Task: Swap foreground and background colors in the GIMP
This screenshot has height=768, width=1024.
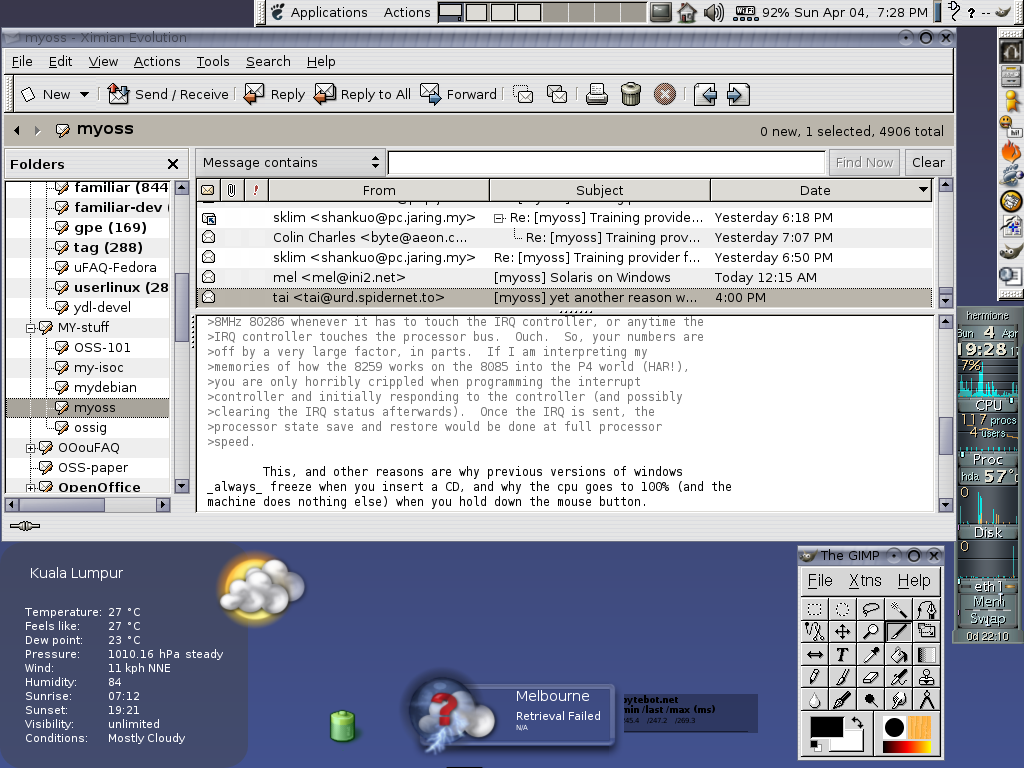Action: pyautogui.click(x=857, y=722)
